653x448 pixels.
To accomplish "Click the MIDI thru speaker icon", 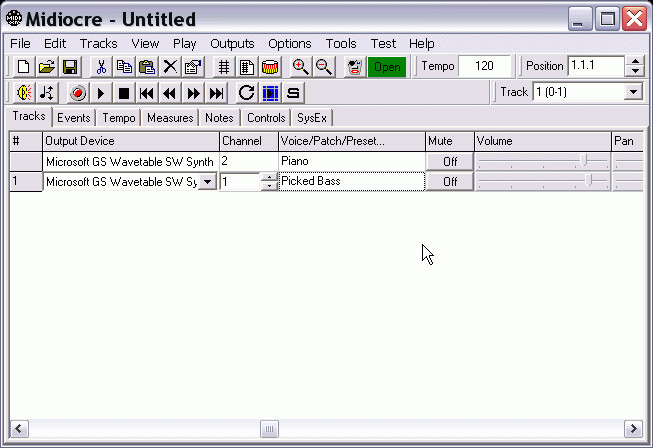I will [x=24, y=92].
